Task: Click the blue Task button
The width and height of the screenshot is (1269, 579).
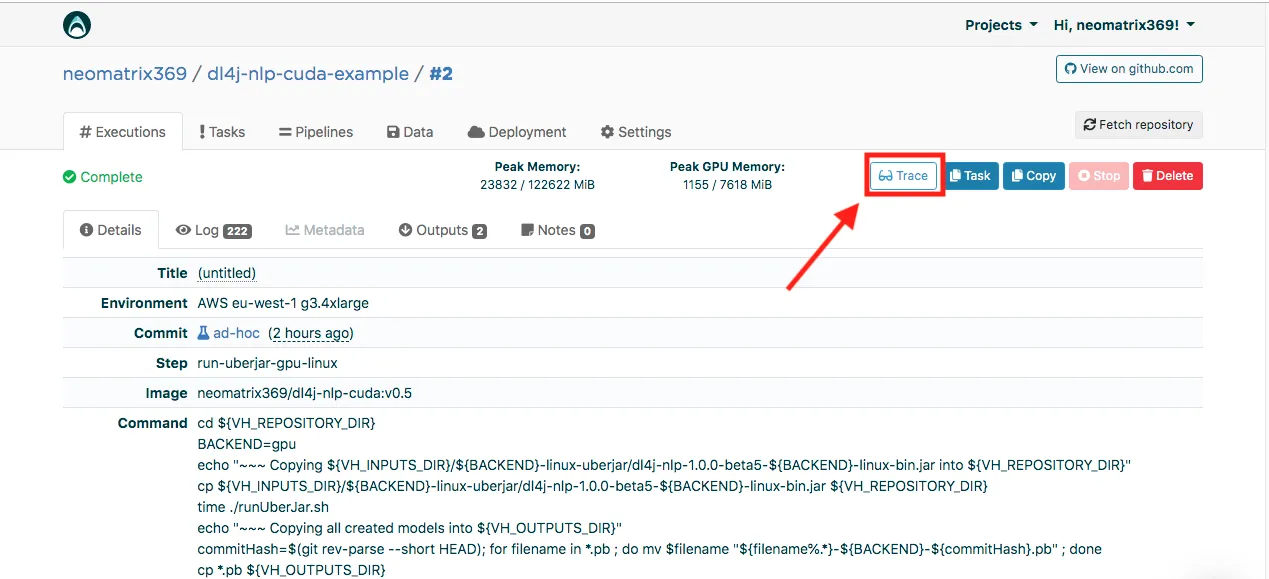Action: tap(970, 176)
